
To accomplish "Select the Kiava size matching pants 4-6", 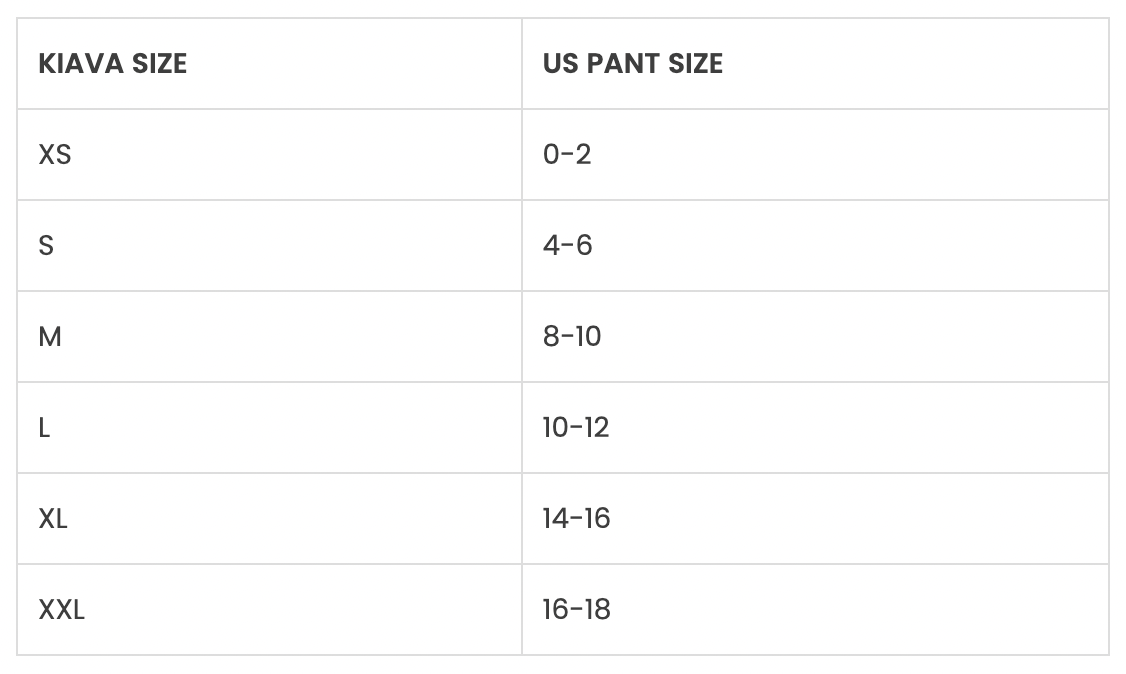I will (x=46, y=246).
